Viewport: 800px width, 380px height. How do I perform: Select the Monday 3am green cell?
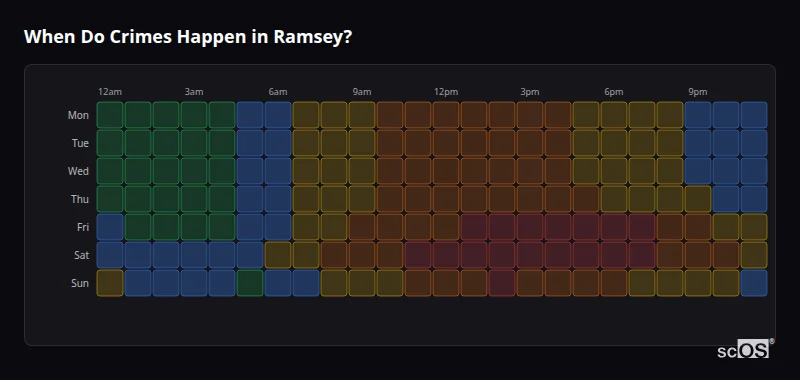[x=194, y=115]
